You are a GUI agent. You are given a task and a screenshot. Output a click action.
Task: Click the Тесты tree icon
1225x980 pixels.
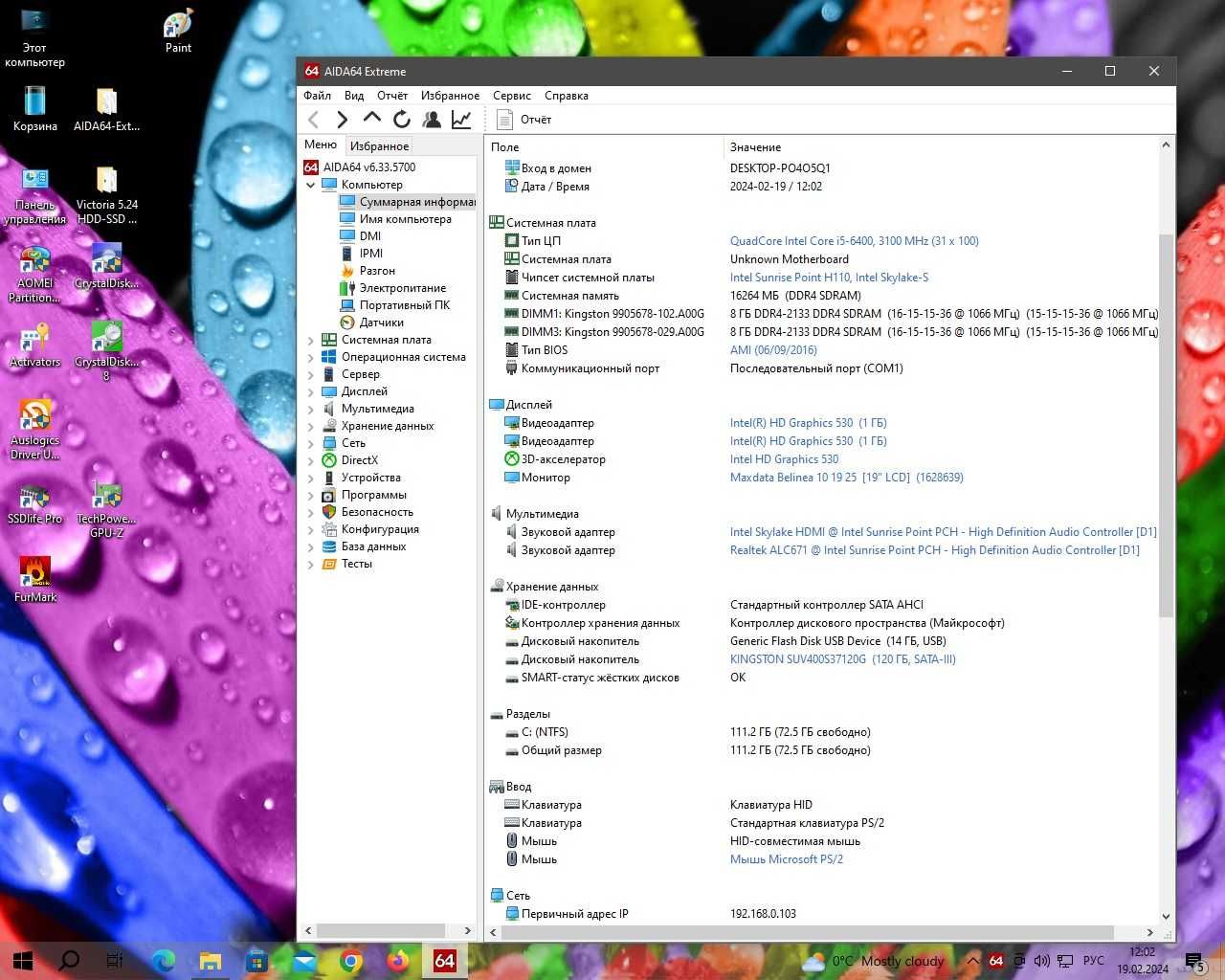(x=329, y=564)
